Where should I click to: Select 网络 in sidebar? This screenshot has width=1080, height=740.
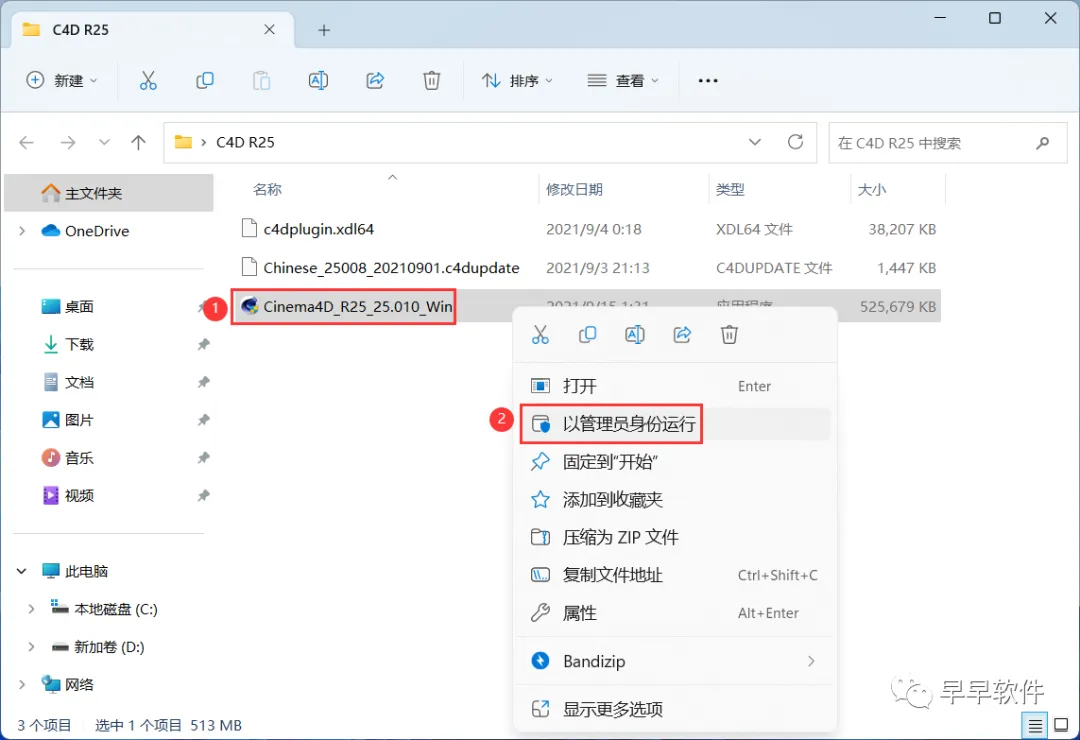(67, 685)
